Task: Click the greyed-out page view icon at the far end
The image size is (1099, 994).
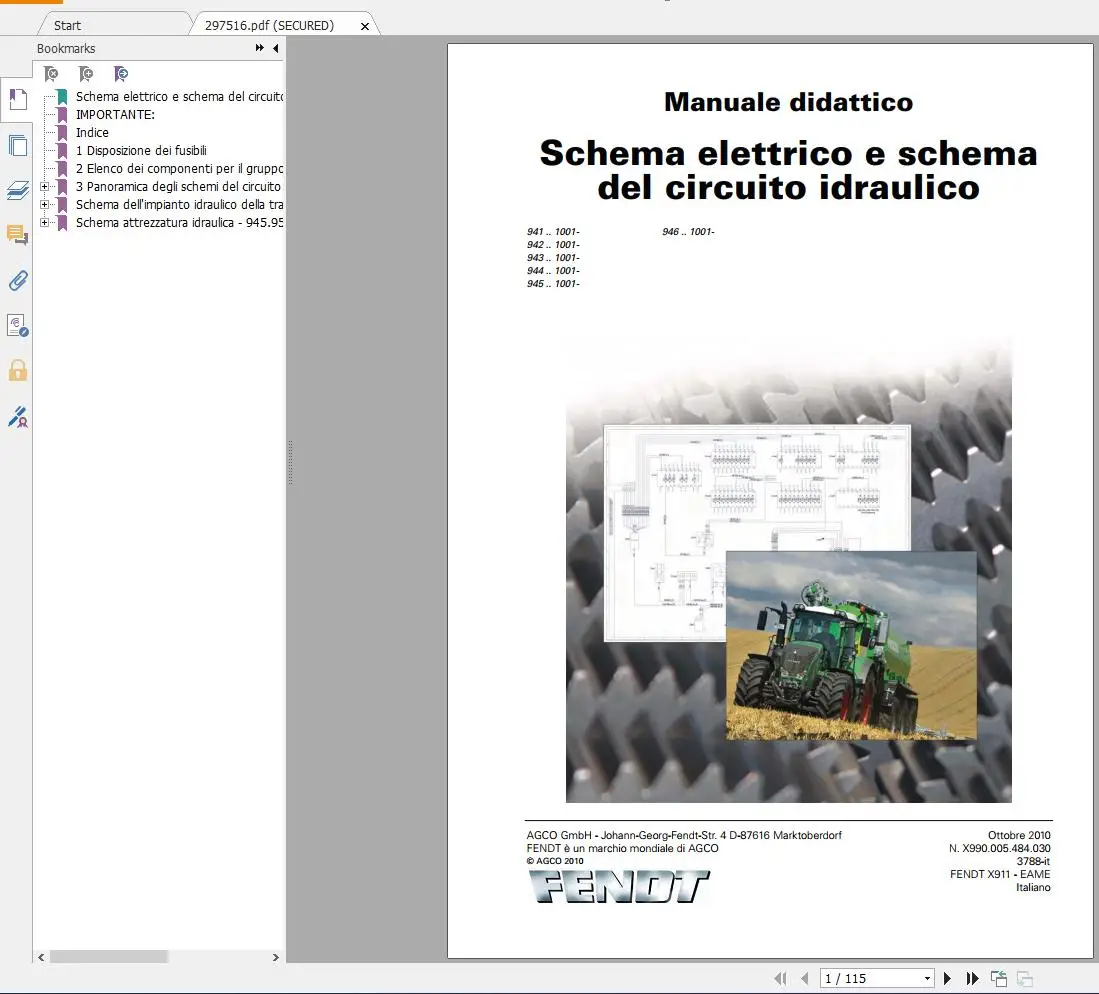Action: (1025, 979)
